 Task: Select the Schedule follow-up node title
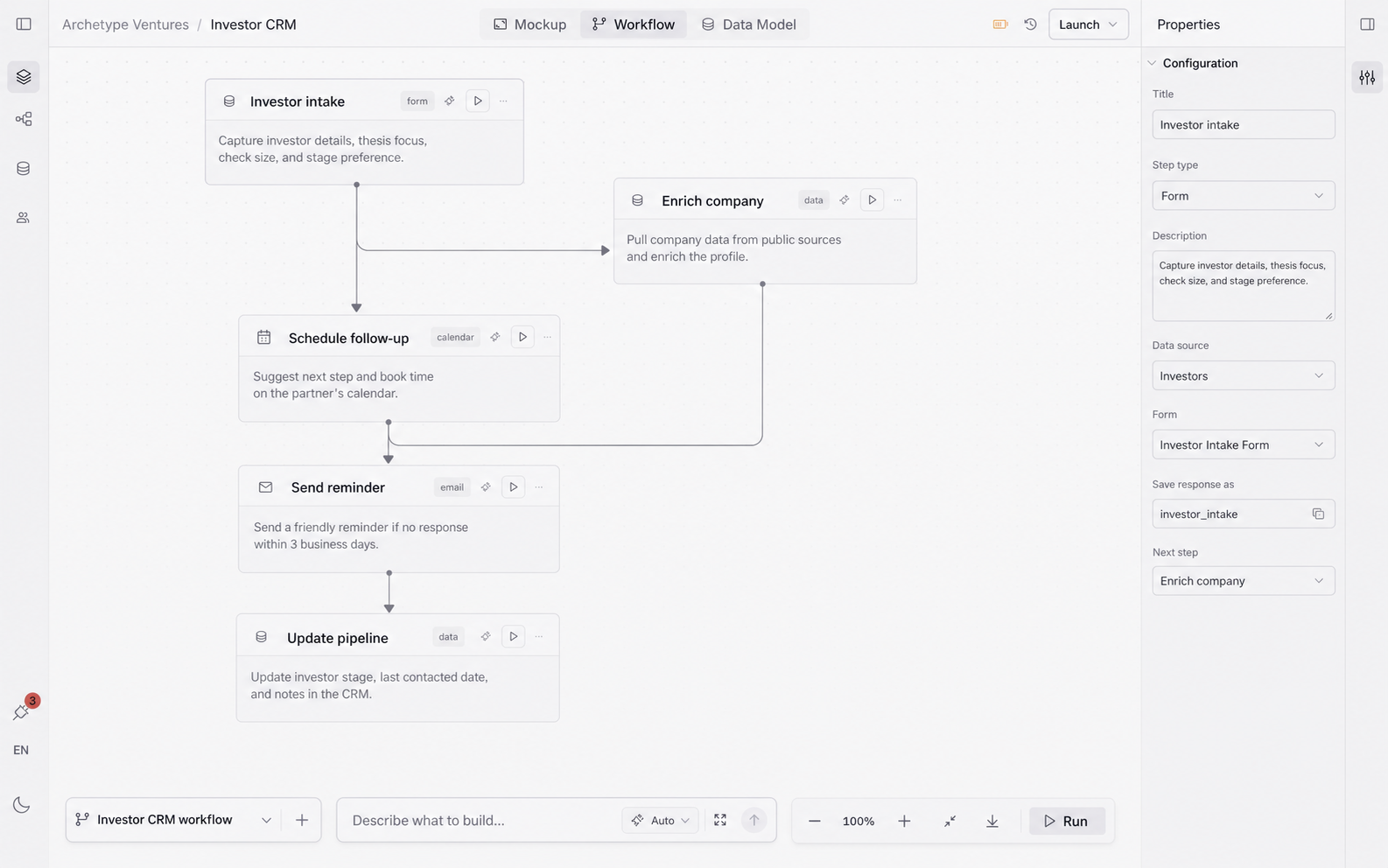(x=348, y=338)
